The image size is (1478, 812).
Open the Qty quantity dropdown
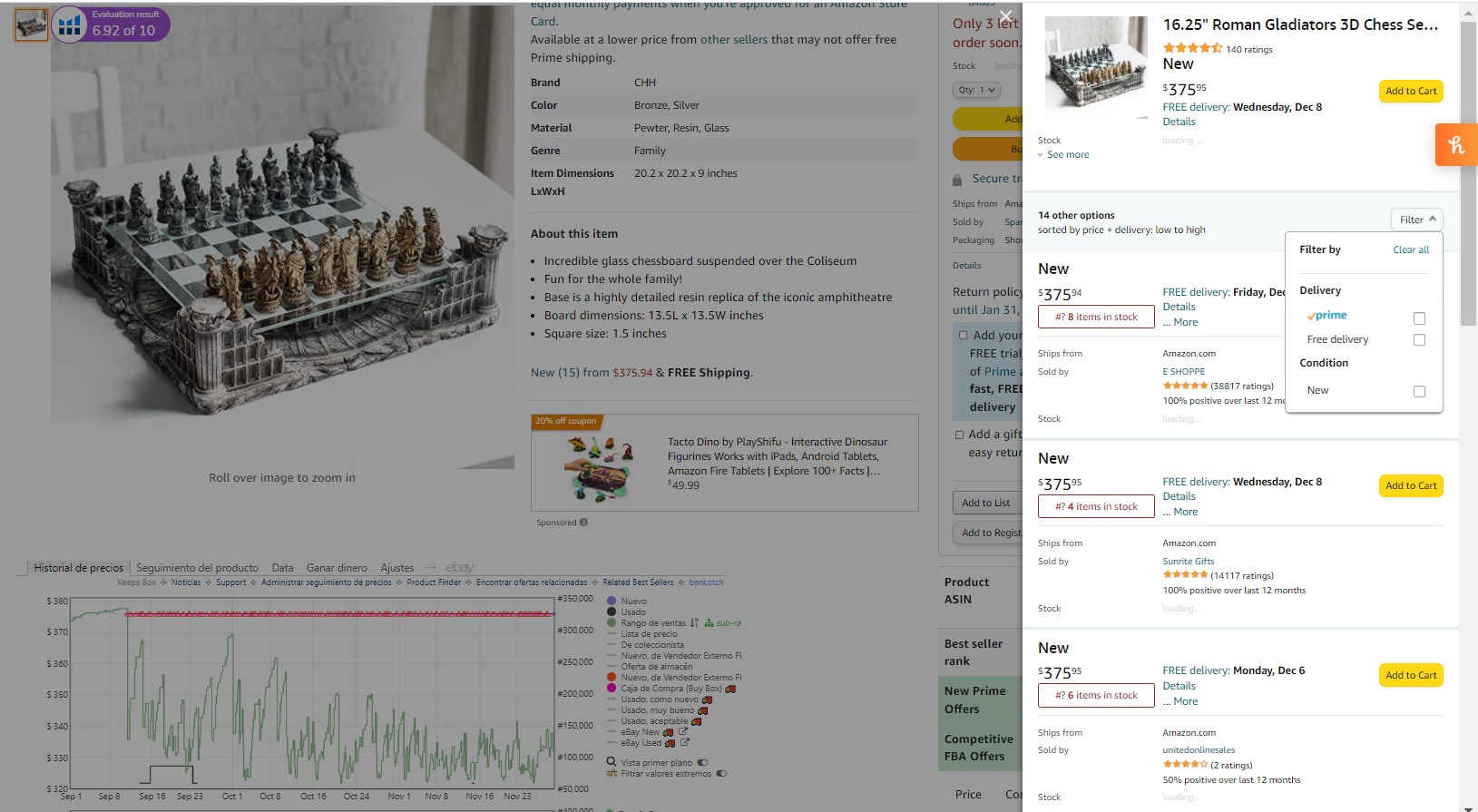[976, 90]
